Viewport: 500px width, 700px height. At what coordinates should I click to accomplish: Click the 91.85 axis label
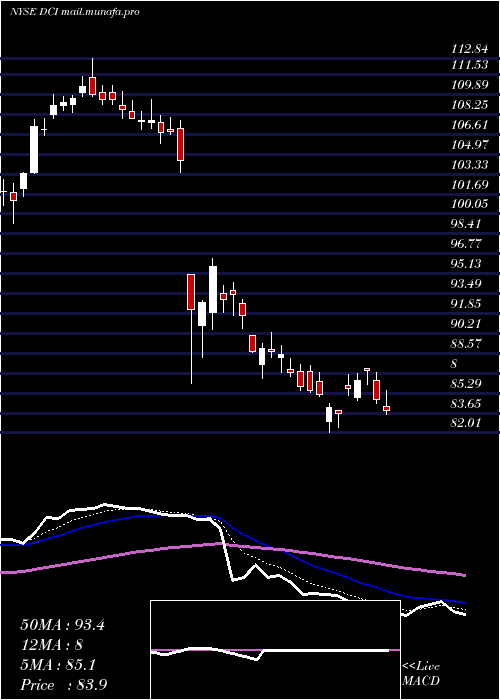point(466,304)
